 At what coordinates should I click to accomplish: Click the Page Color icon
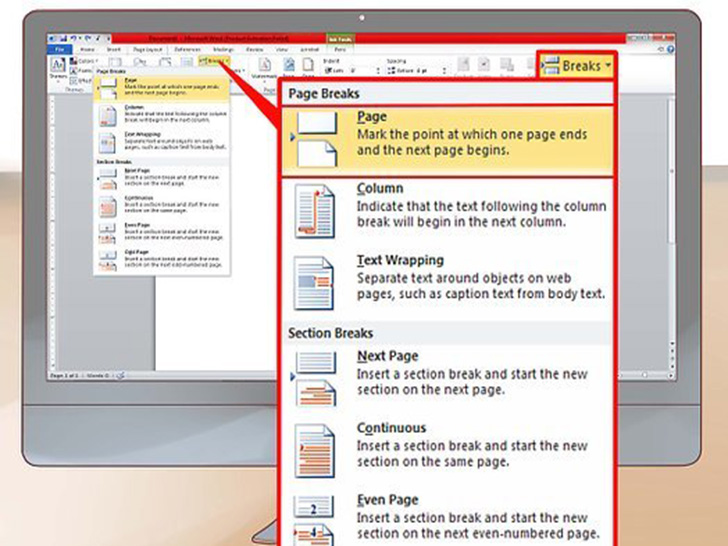pos(289,67)
